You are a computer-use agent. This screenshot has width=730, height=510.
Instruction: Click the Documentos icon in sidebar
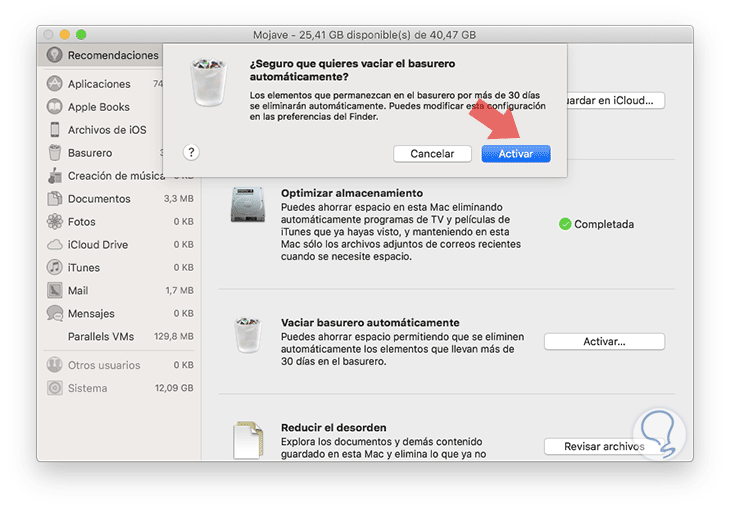[x=54, y=198]
